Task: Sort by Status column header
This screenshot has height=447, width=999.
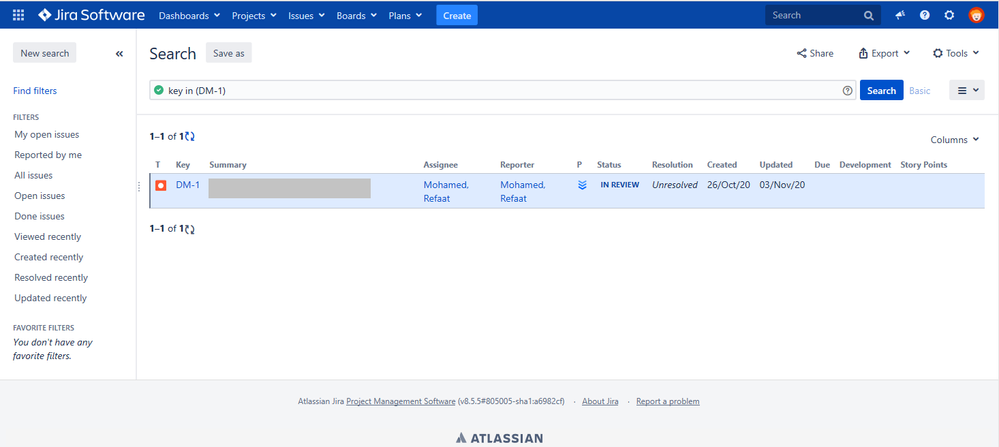Action: pos(608,165)
